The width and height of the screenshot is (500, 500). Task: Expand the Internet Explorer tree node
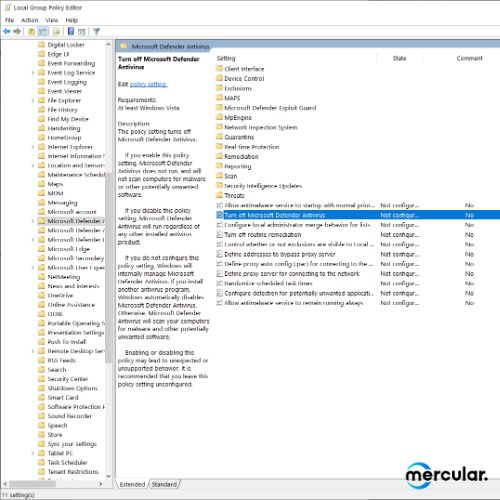(33, 147)
